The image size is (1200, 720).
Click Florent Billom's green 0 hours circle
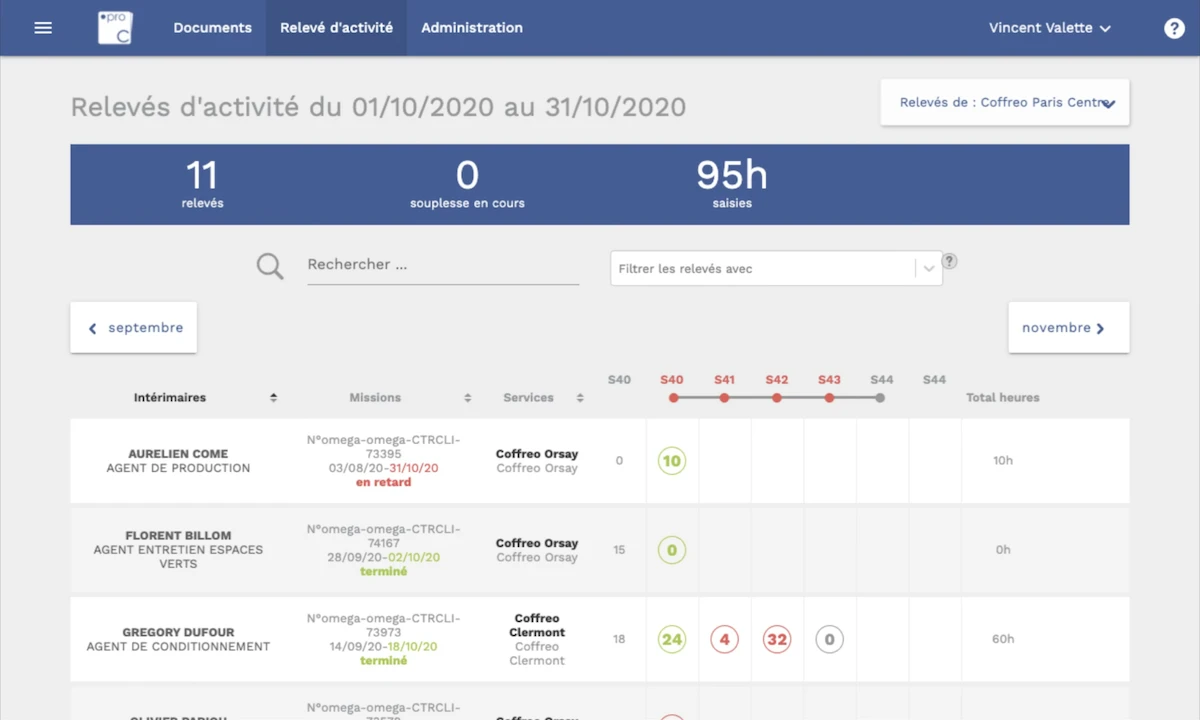672,550
